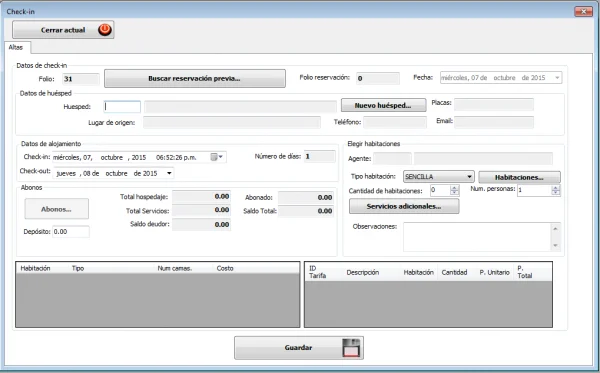Click the Total hospedaje value field
Viewport: 600px width, 373px height.
201,197
